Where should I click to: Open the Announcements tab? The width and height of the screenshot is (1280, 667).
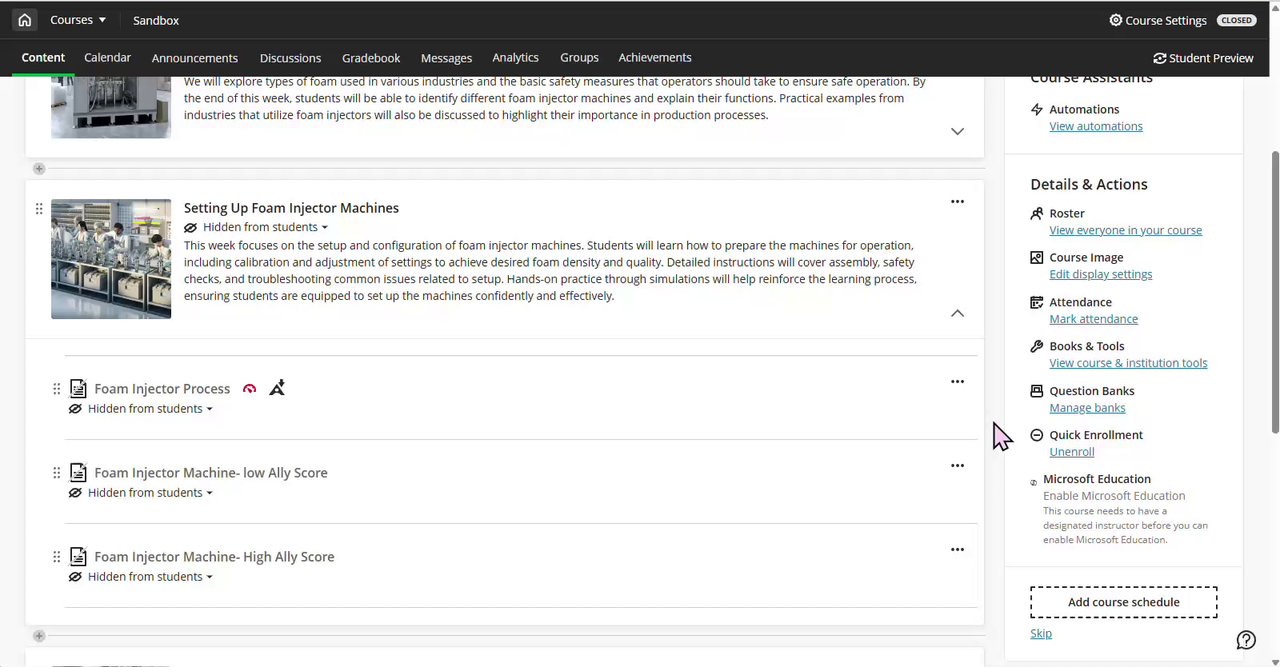point(195,58)
